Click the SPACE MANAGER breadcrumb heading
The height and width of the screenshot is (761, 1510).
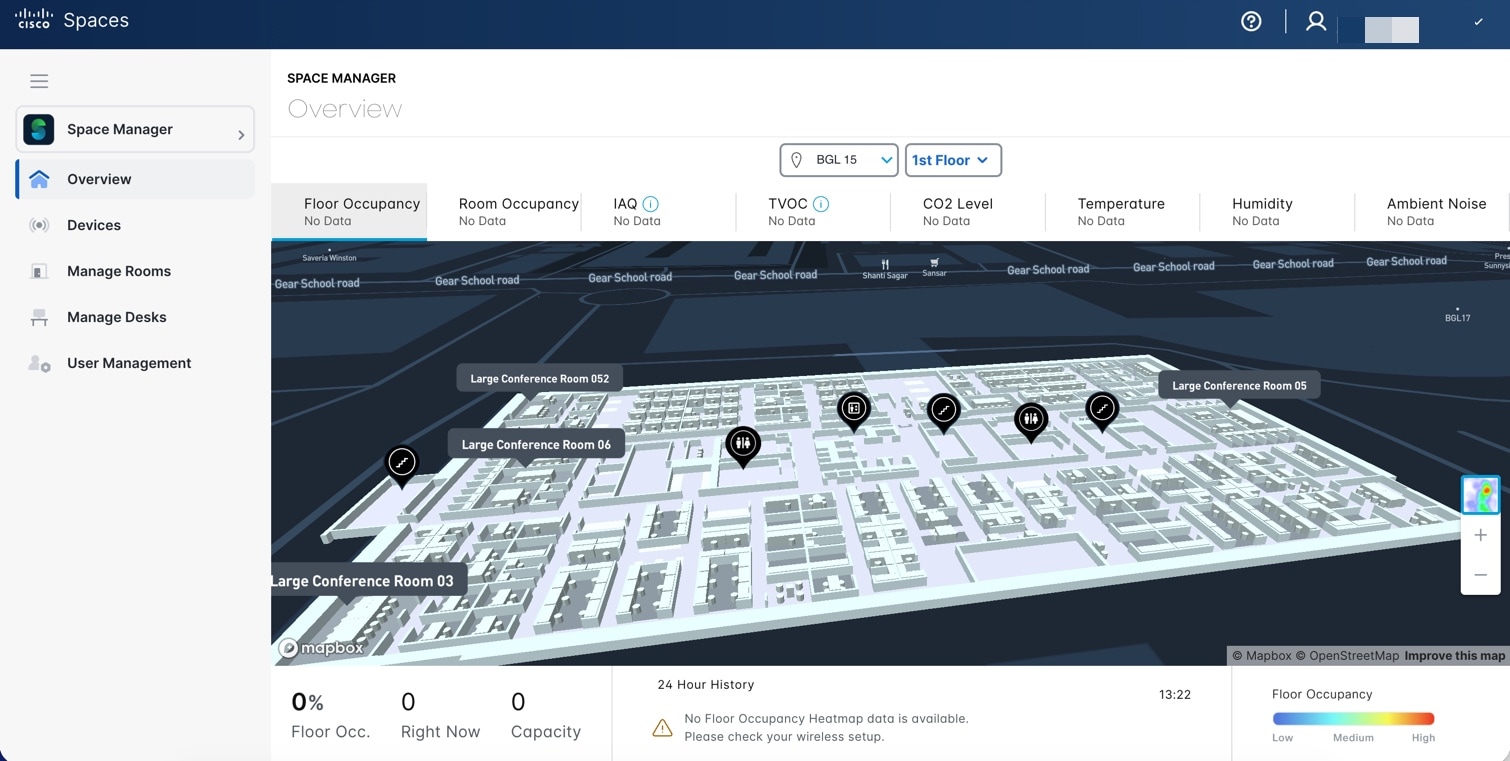coord(342,78)
